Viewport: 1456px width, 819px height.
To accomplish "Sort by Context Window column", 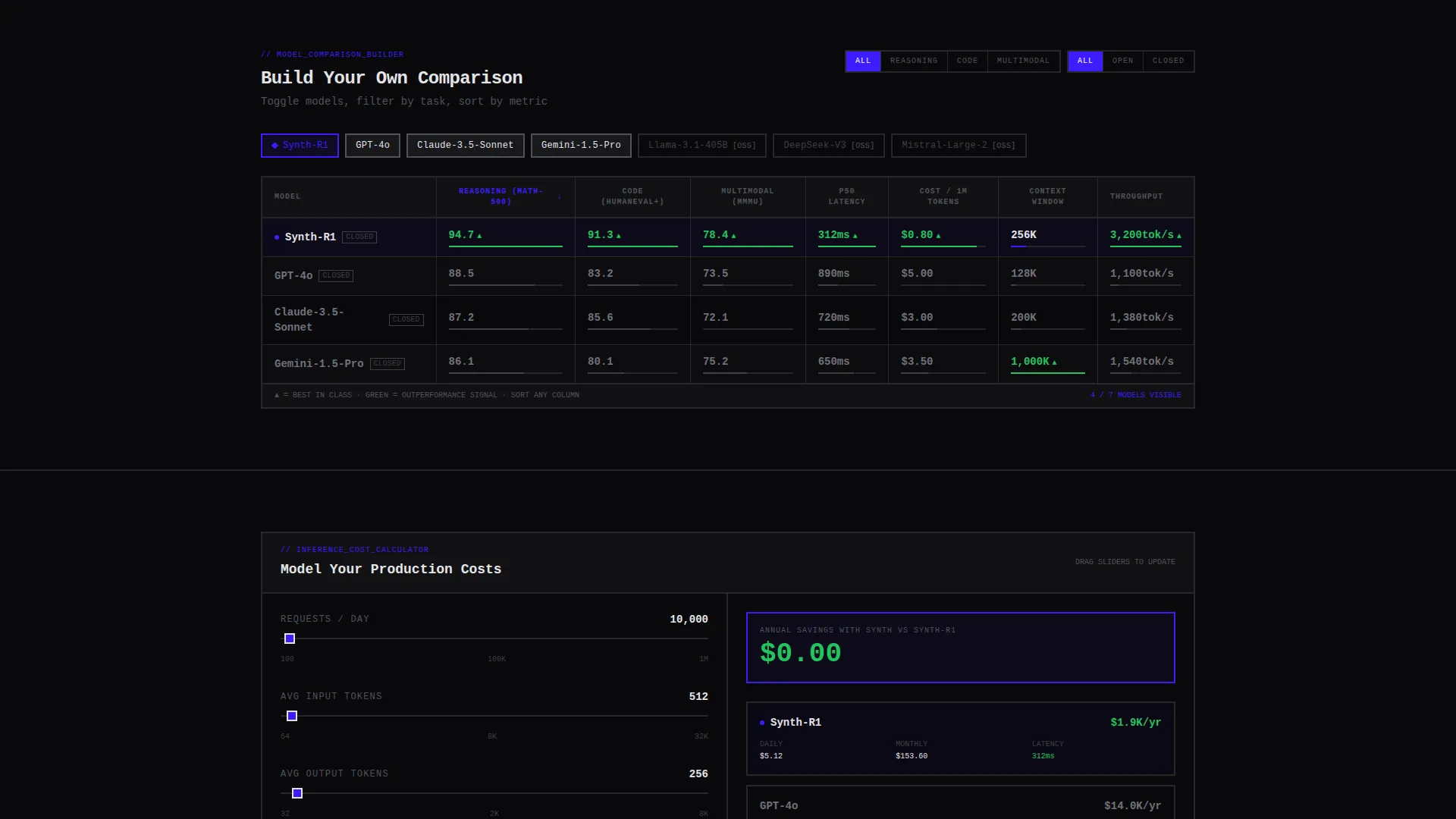I will pos(1048,197).
